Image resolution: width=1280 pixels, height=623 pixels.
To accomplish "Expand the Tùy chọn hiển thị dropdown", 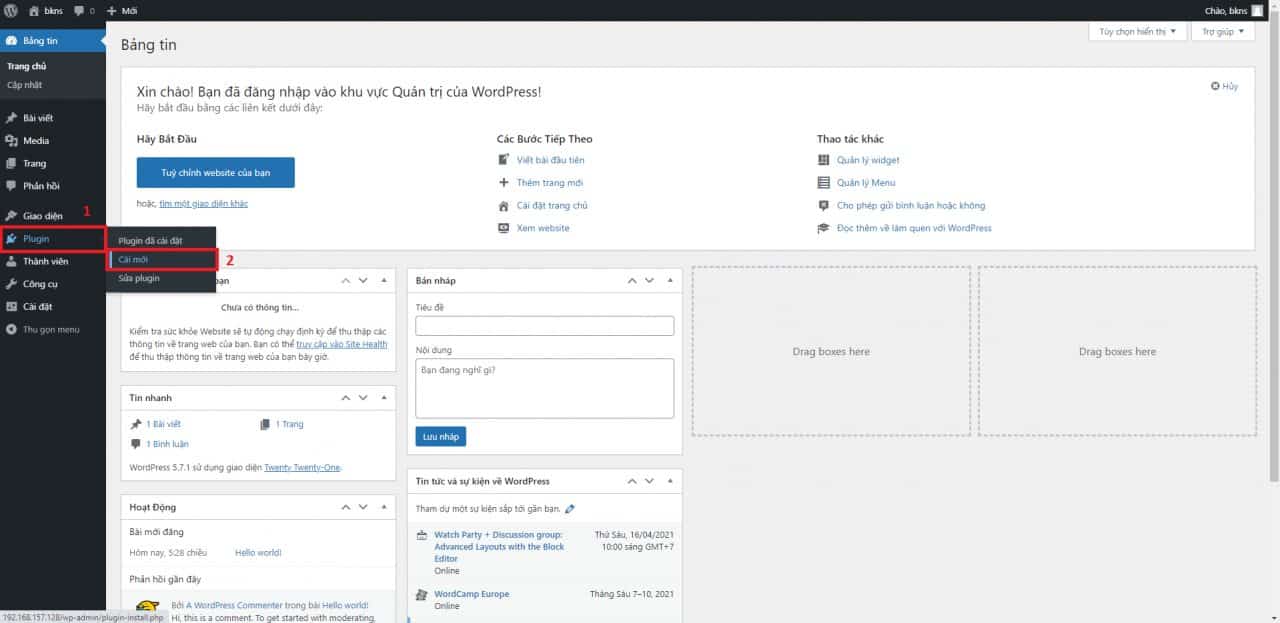I will point(1138,32).
